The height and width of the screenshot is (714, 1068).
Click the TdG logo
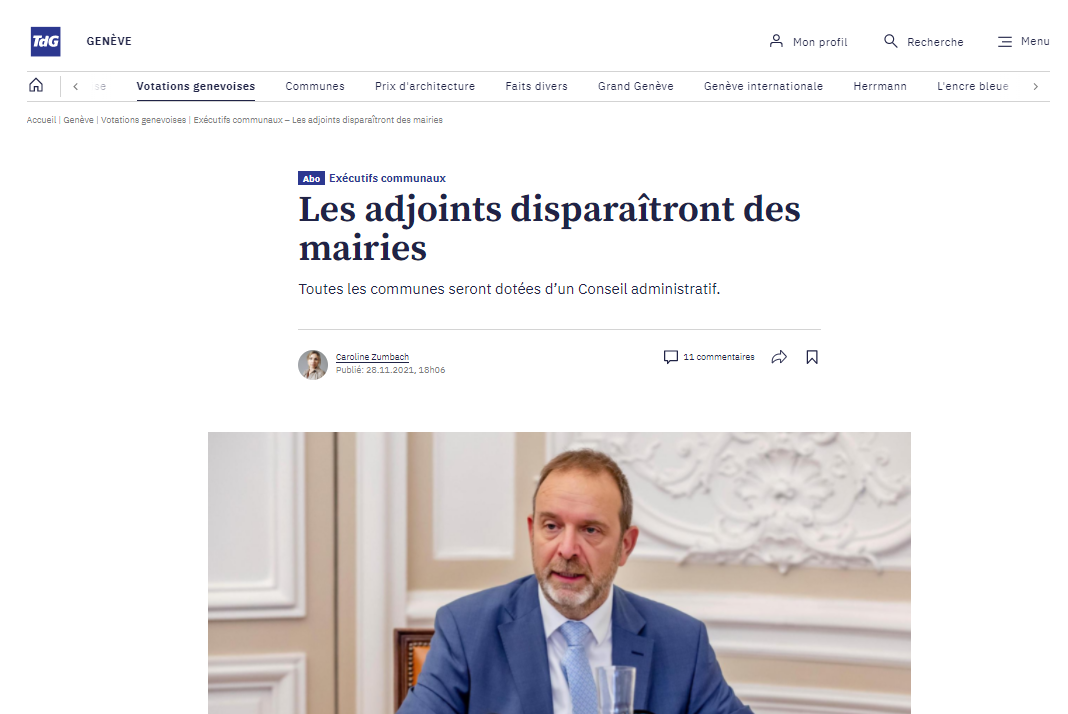pyautogui.click(x=46, y=42)
